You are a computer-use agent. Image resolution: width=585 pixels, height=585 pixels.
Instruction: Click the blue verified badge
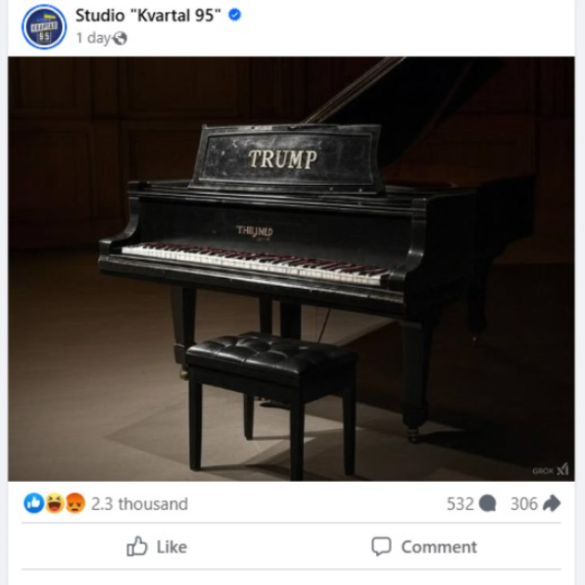click(x=235, y=15)
